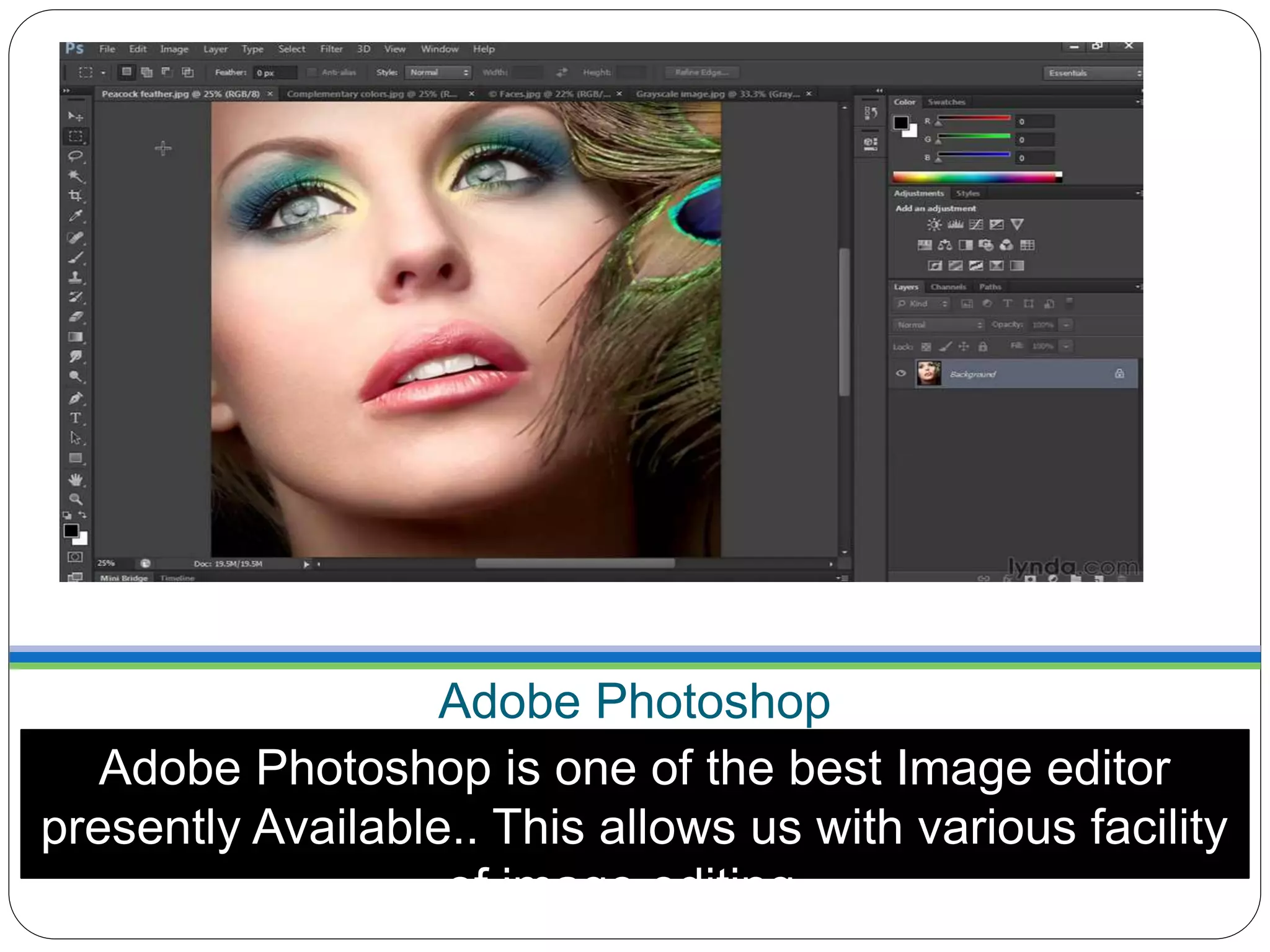The image size is (1270, 952).
Task: Toggle Quick Mask mode
Action: [75, 557]
